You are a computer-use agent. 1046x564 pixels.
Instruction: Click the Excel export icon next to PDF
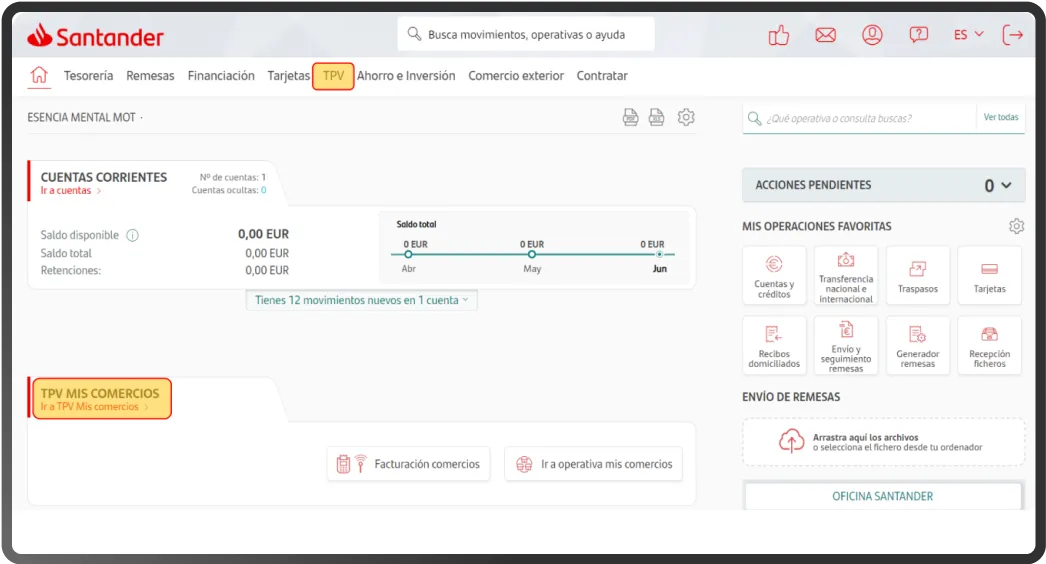tap(656, 117)
